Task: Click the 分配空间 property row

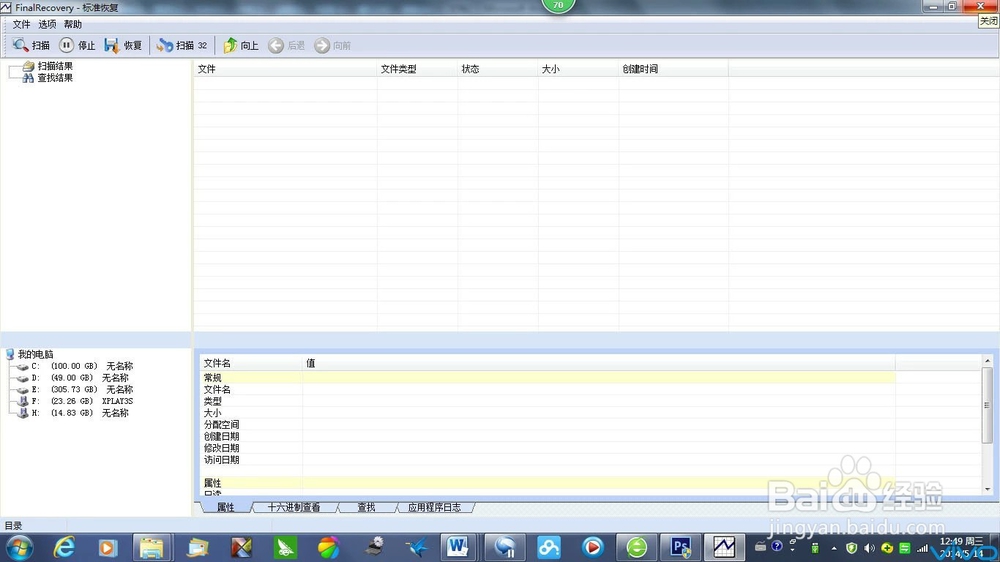Action: pyautogui.click(x=547, y=424)
